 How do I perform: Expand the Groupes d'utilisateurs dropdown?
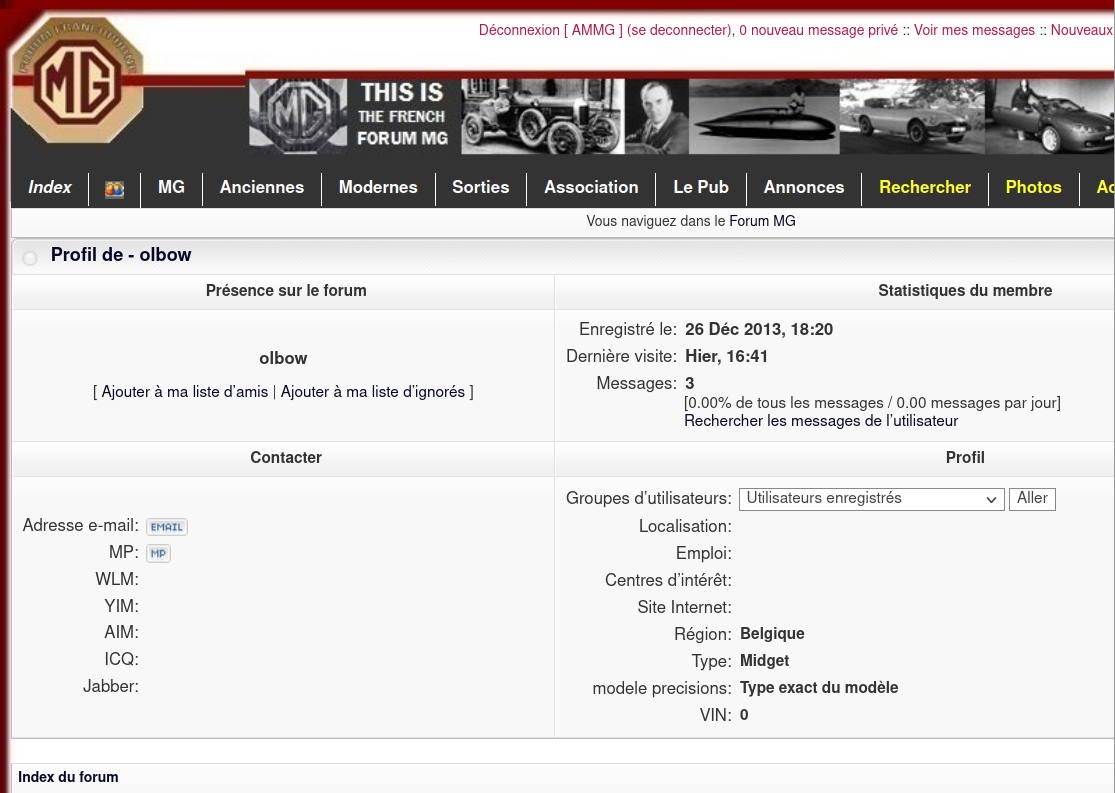click(872, 499)
